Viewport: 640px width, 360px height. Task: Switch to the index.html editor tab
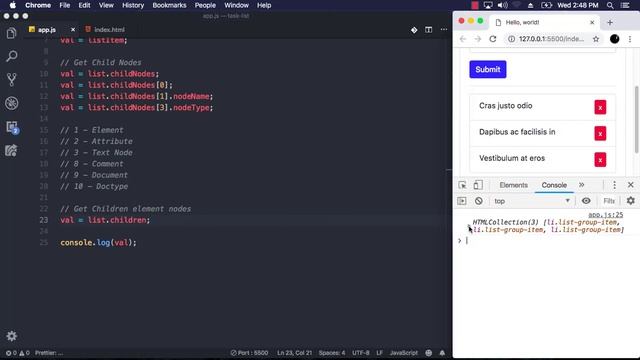(x=105, y=30)
